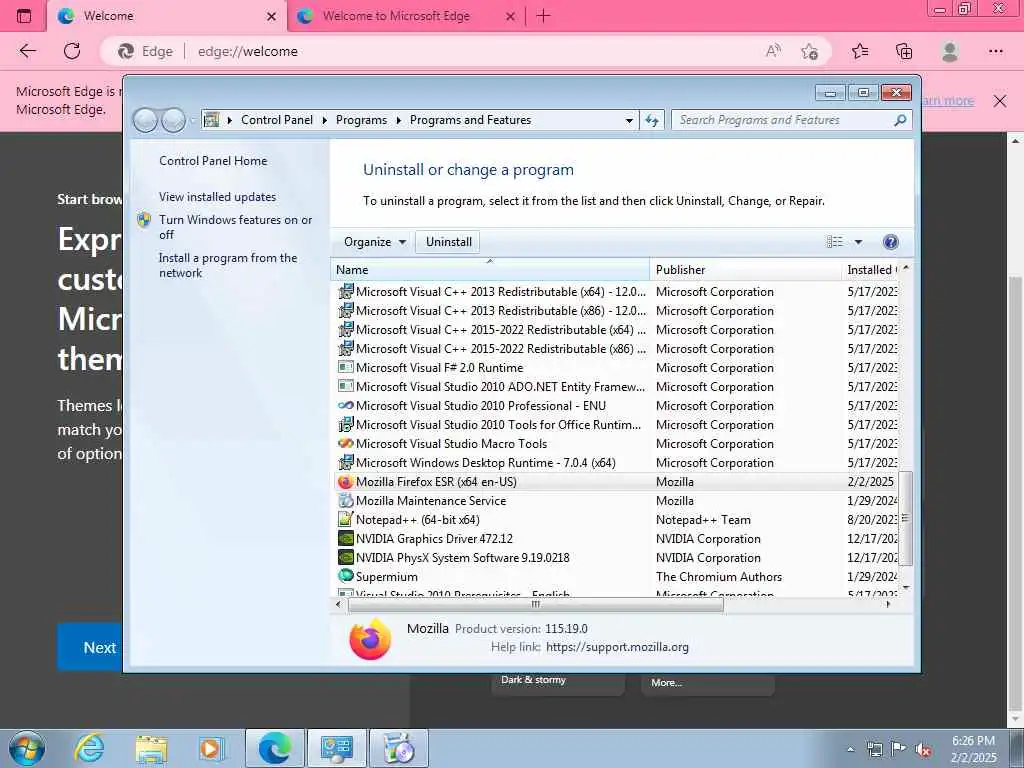
Task: Select Programs breadcrumb item
Action: pyautogui.click(x=361, y=120)
